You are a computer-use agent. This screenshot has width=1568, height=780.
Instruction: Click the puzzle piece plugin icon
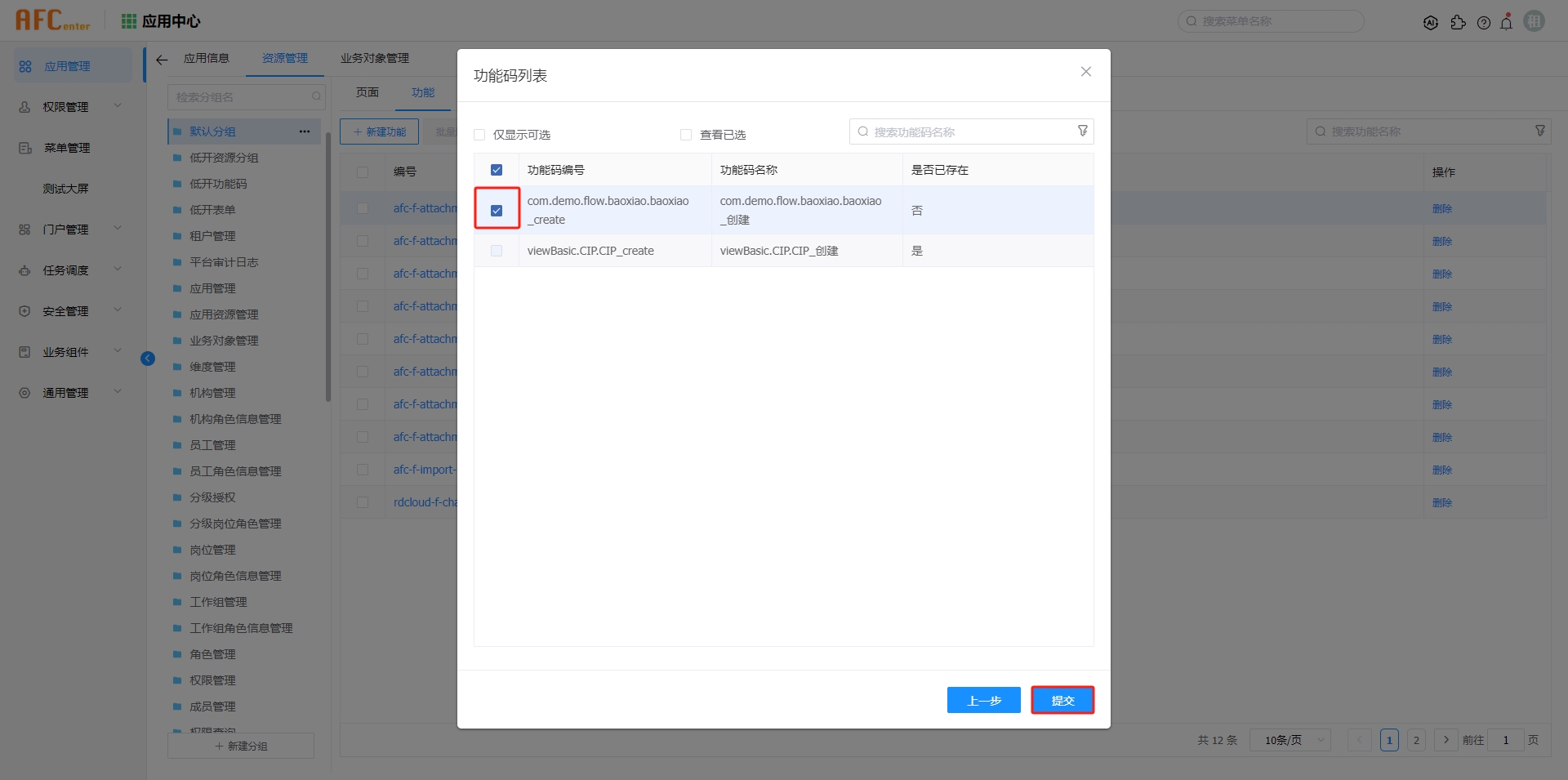pyautogui.click(x=1458, y=23)
